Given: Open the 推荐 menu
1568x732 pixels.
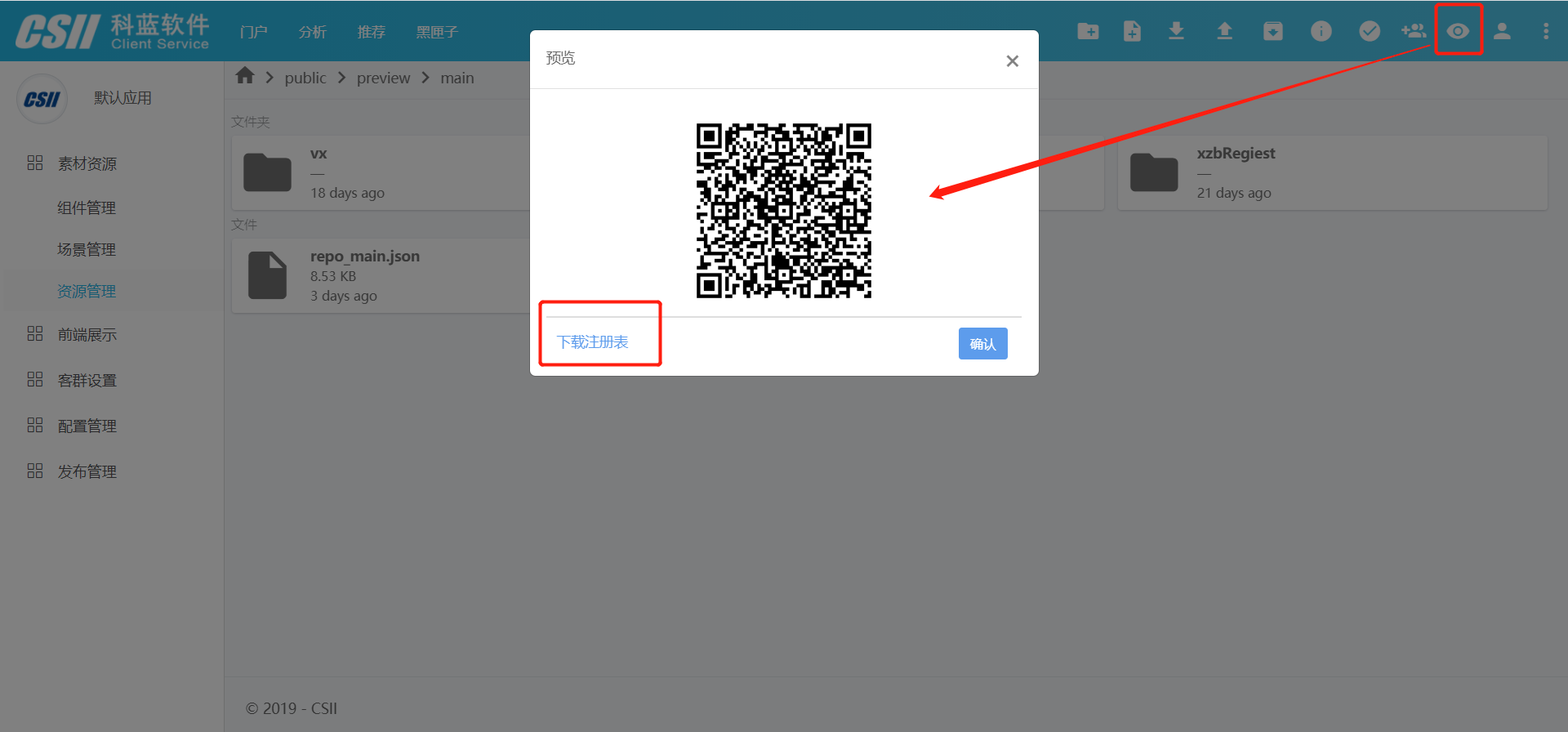Looking at the screenshot, I should pos(372,32).
